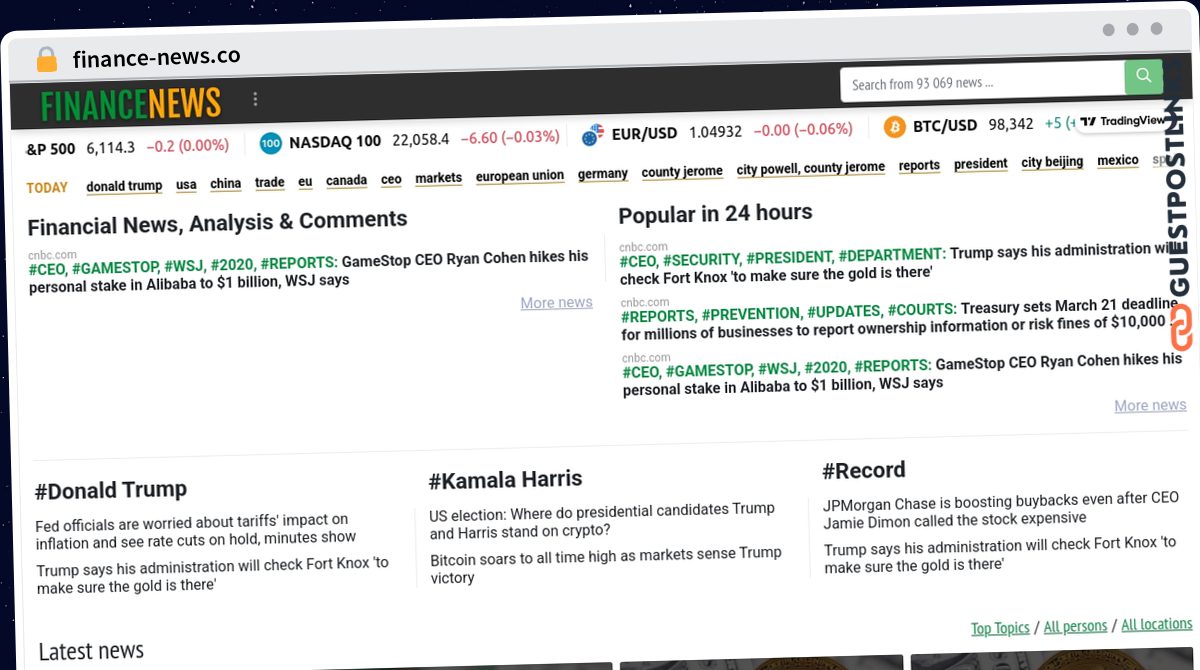Image resolution: width=1200 pixels, height=670 pixels.
Task: Click the orange Bitcoin icon
Action: pos(895,127)
